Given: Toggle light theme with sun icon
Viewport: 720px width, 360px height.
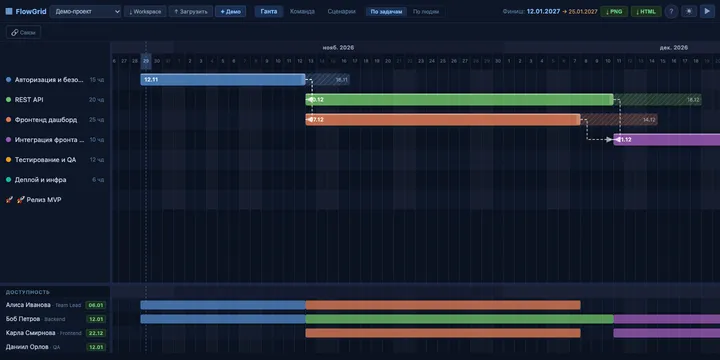Looking at the screenshot, I should pyautogui.click(x=689, y=11).
